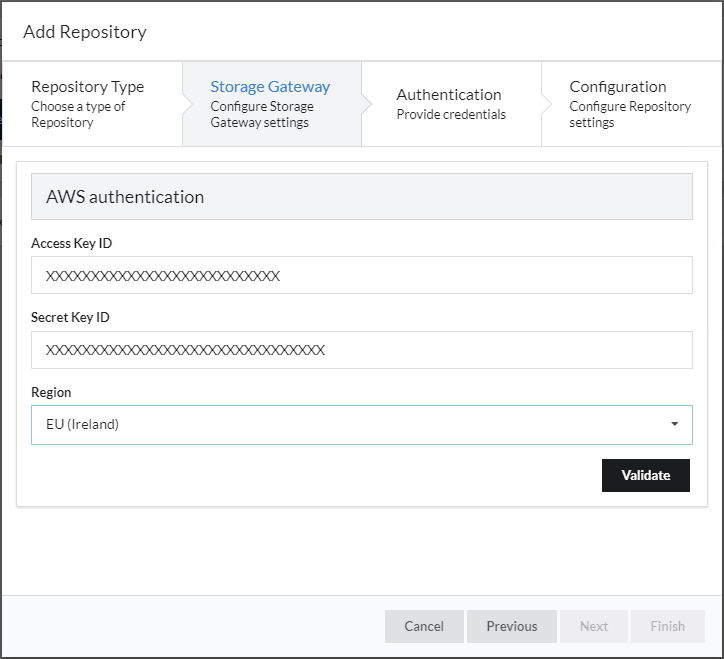Go back with the Previous button
The height and width of the screenshot is (659, 724).
pyautogui.click(x=512, y=626)
